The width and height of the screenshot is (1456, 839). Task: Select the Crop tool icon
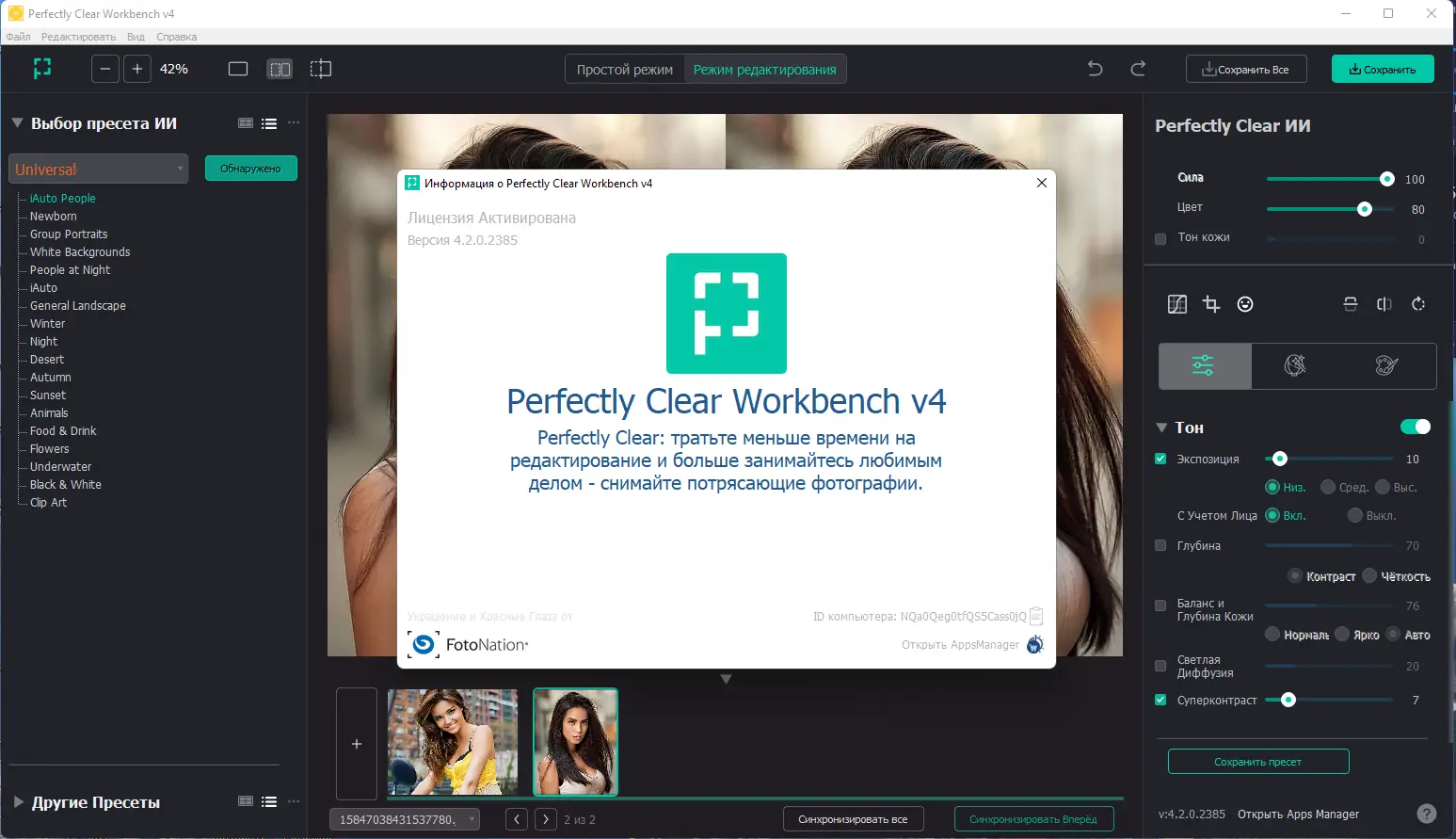(x=1211, y=304)
